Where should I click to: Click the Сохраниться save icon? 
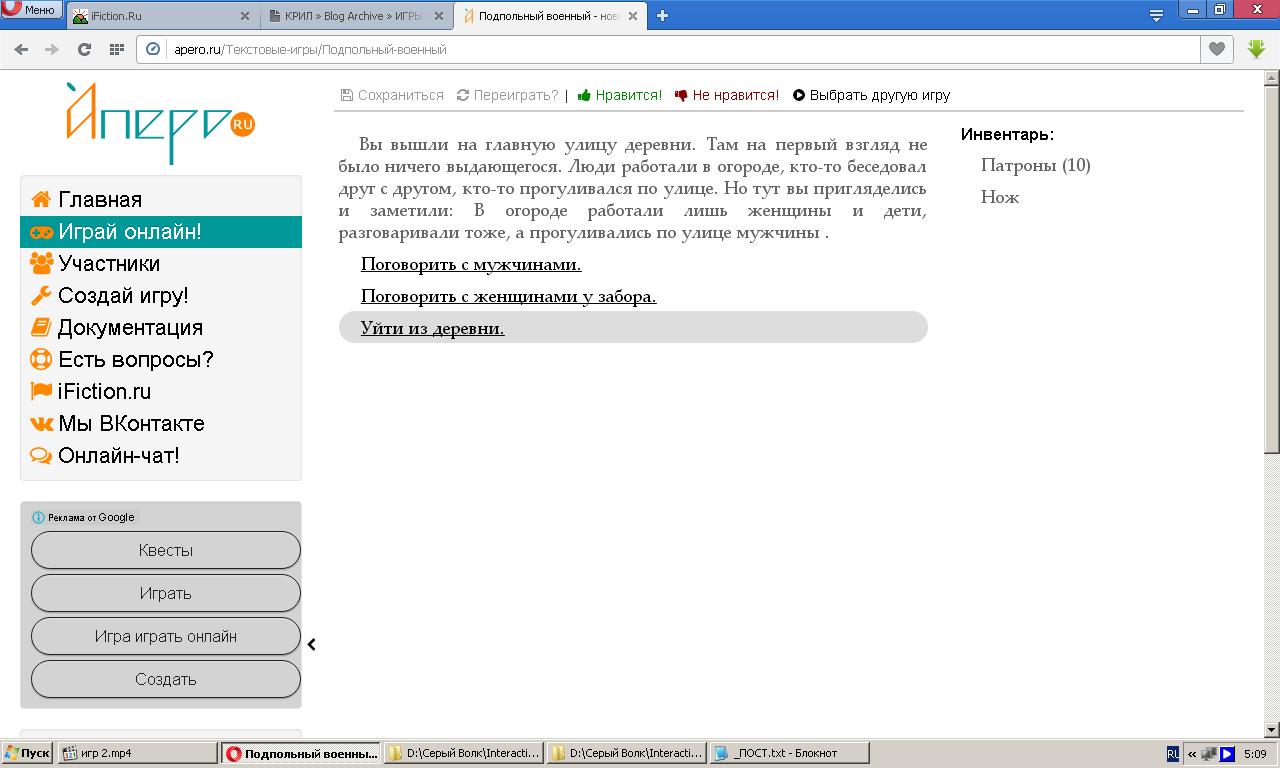click(347, 96)
